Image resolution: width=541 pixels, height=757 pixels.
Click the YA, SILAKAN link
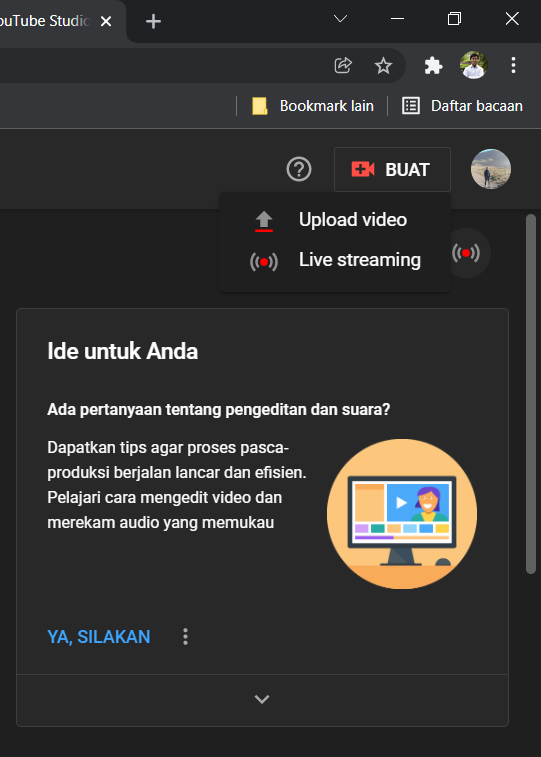tap(99, 637)
